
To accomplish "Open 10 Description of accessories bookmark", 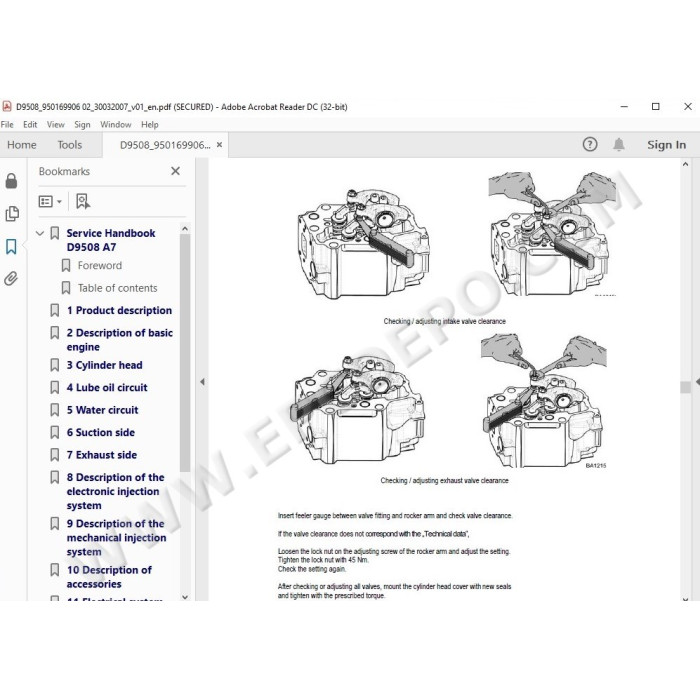I will (x=109, y=577).
